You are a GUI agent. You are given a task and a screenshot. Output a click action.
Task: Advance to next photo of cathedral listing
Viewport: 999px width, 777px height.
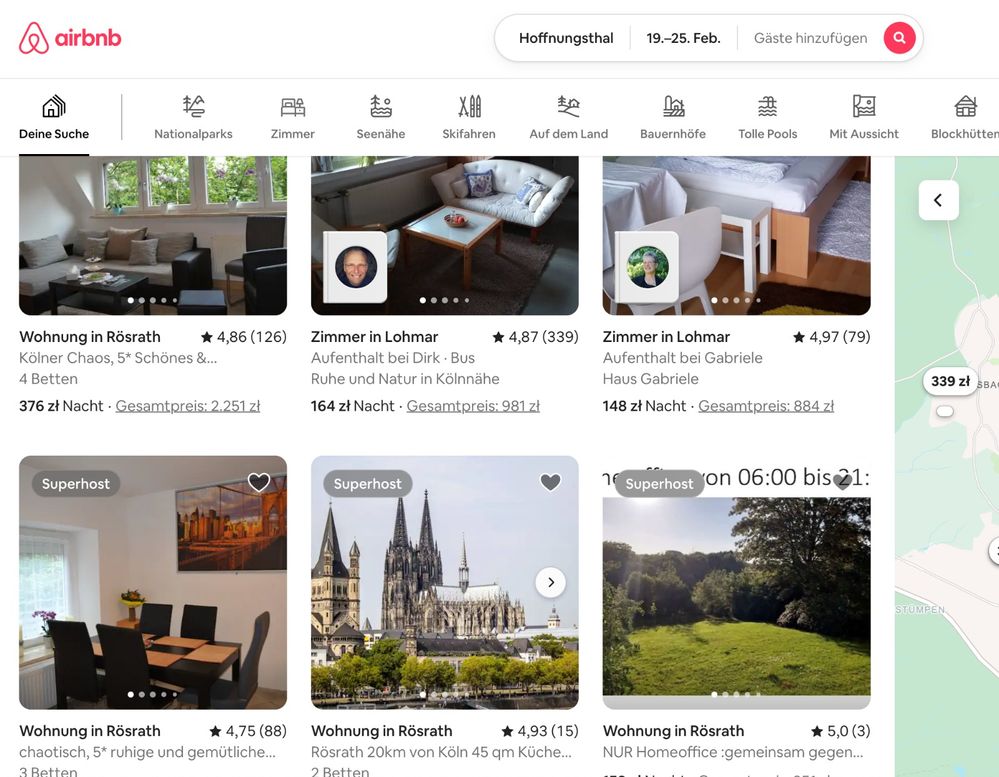point(550,582)
